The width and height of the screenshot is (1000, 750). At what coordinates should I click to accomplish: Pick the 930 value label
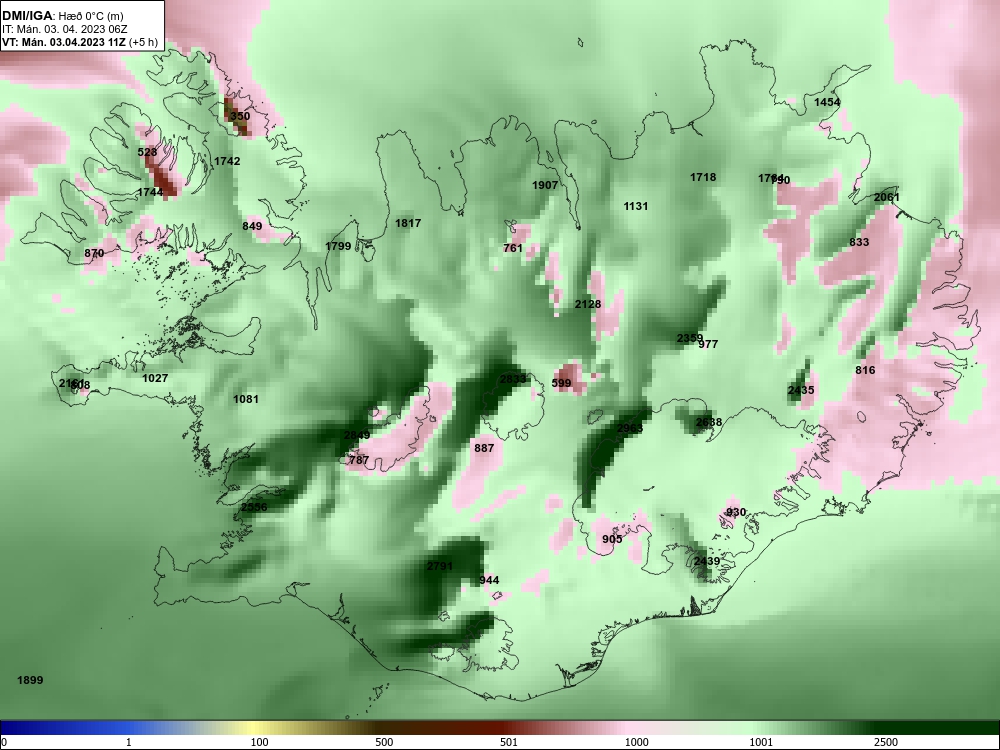coord(735,512)
